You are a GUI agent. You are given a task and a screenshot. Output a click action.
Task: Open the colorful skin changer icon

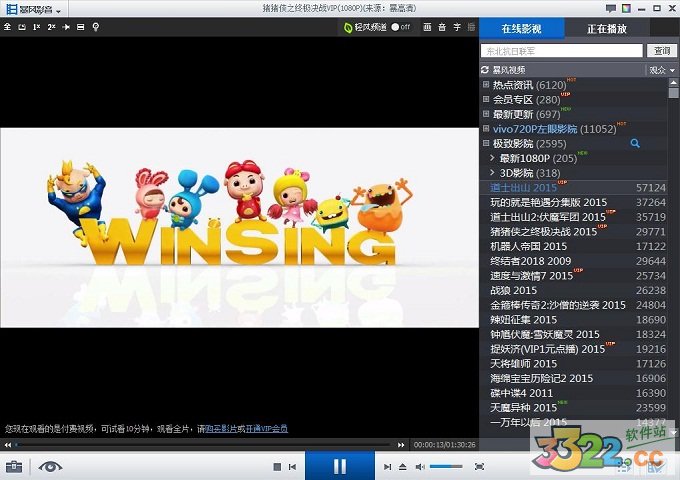pyautogui.click(x=626, y=8)
